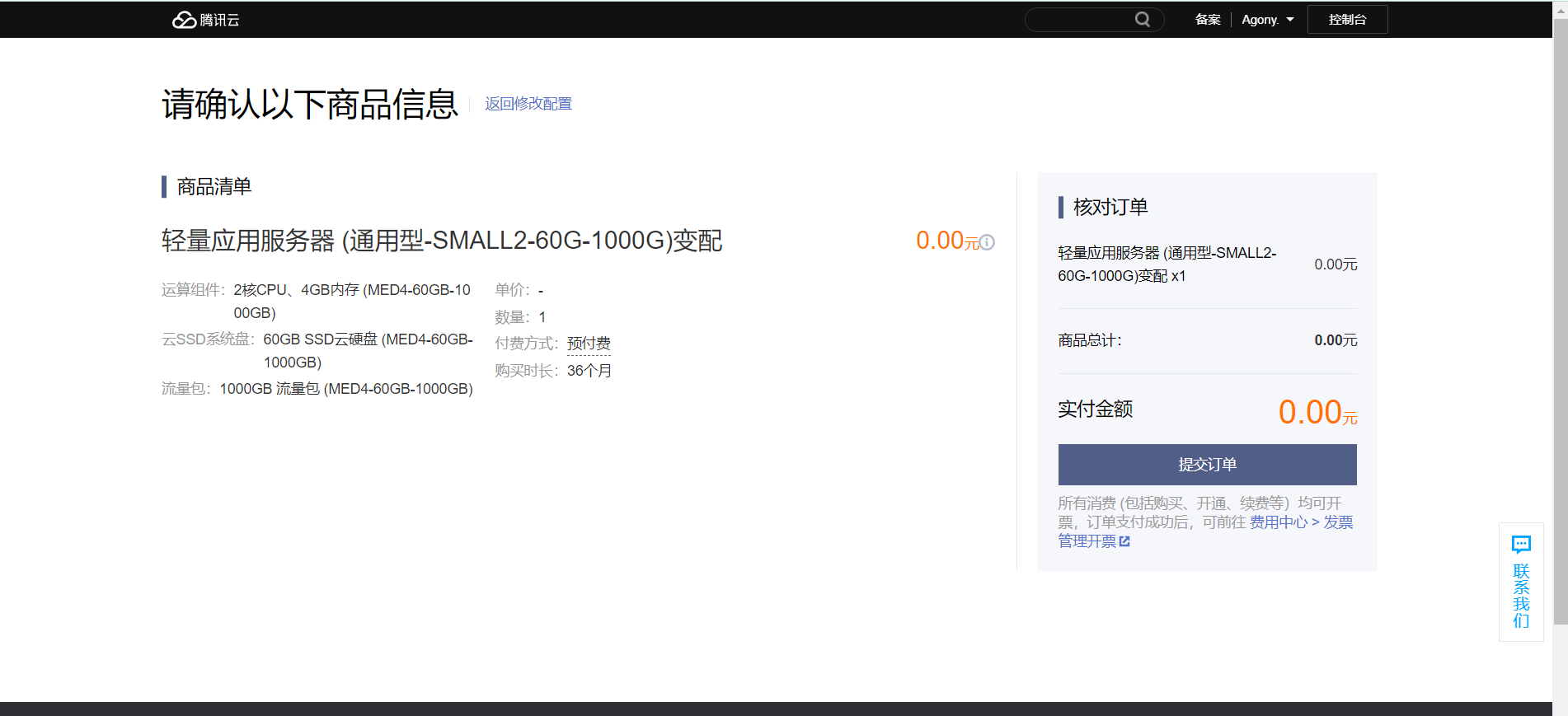Click the price info icon beside 0.00元

click(987, 242)
